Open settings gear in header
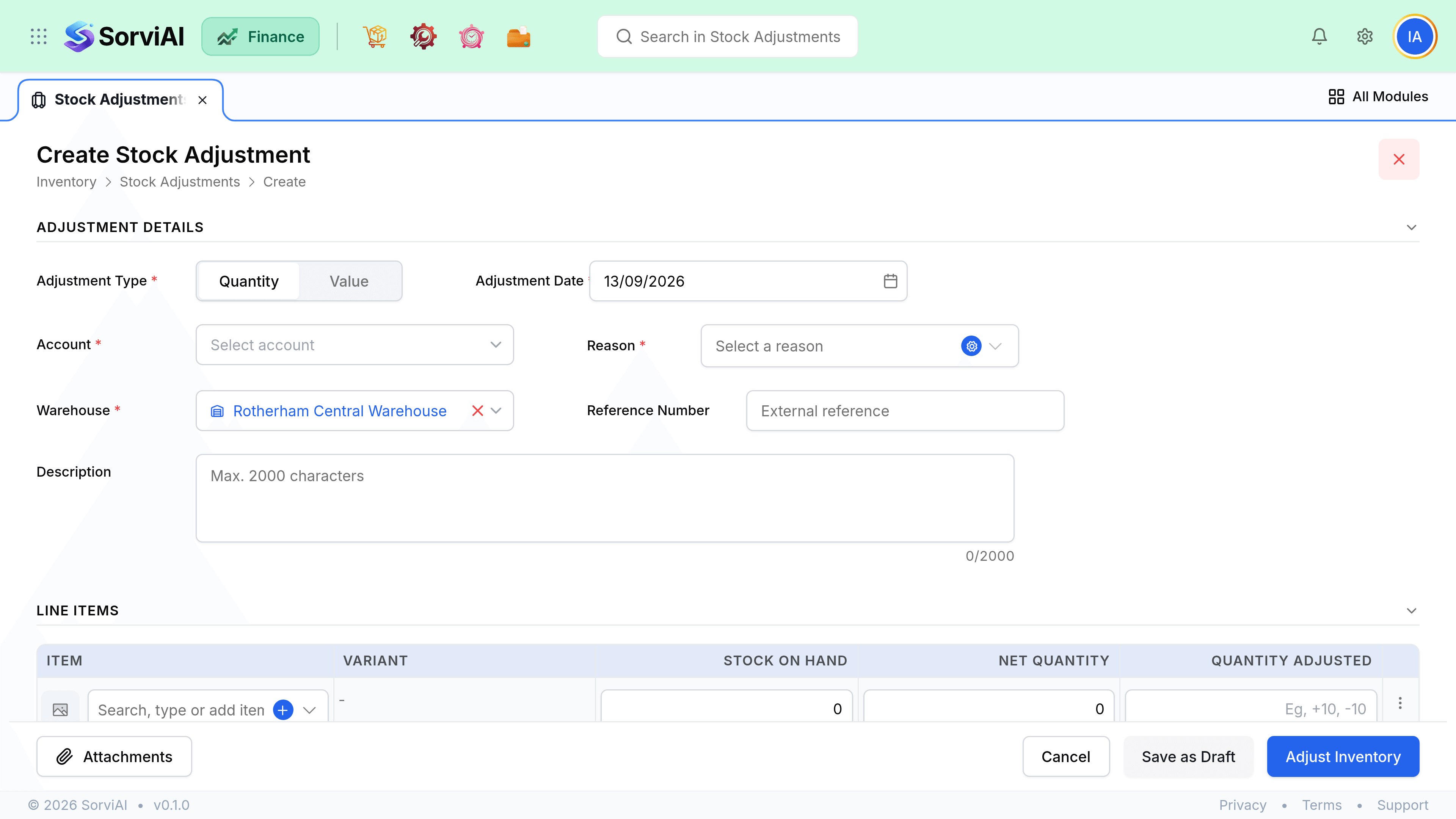Screen dimensions: 1456x819 [x=1365, y=37]
